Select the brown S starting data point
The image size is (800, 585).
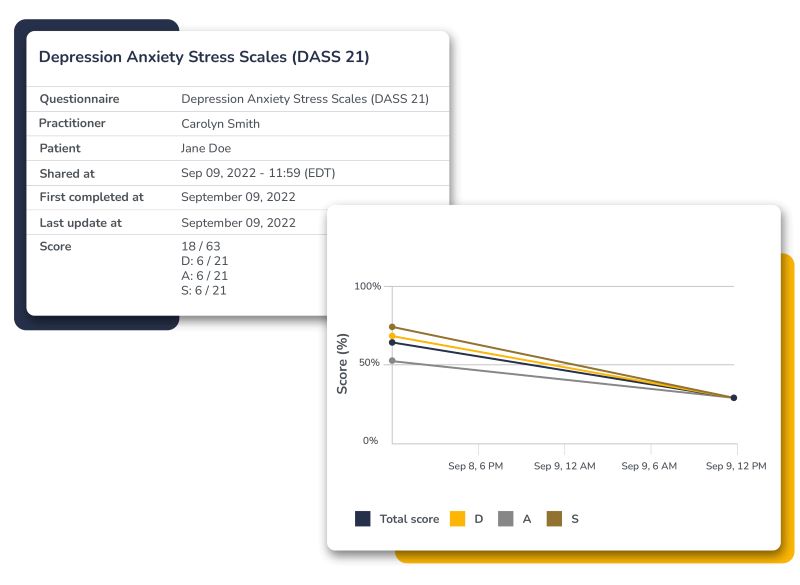point(393,327)
